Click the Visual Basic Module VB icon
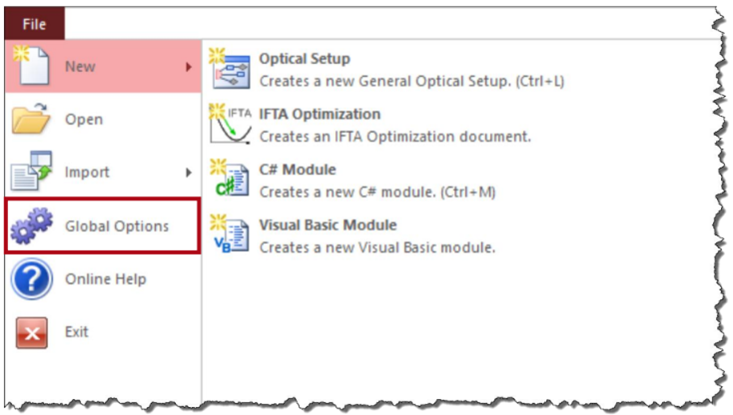 pos(230,234)
